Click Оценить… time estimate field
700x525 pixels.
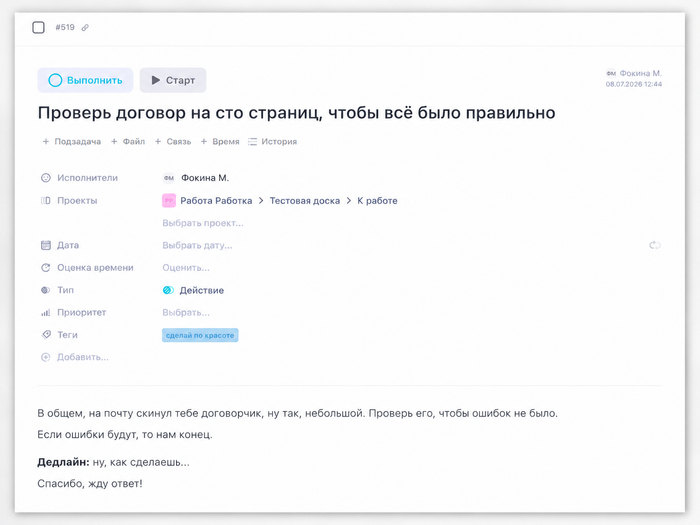click(186, 268)
